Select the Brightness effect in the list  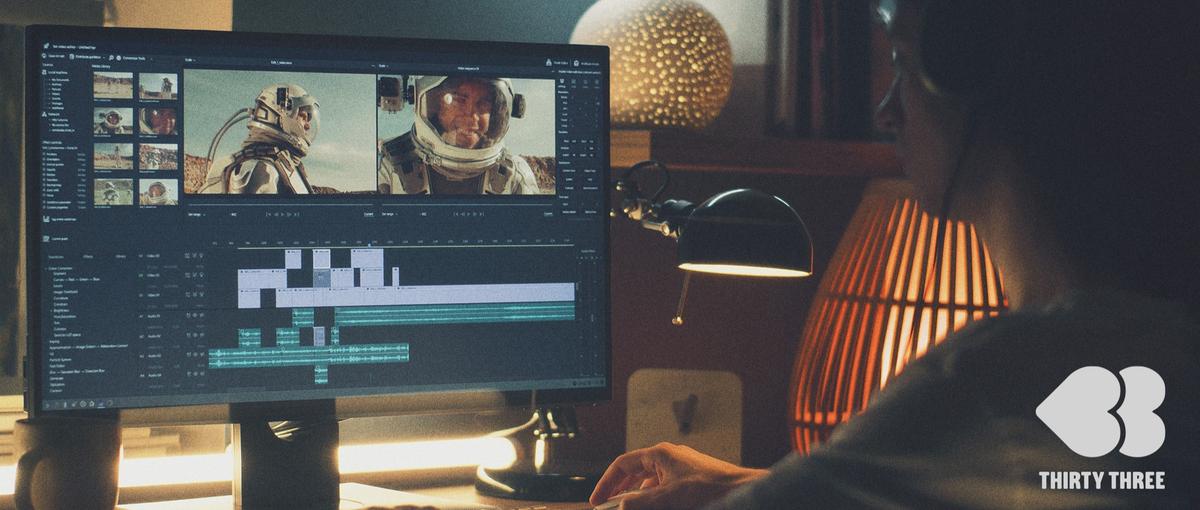point(62,310)
